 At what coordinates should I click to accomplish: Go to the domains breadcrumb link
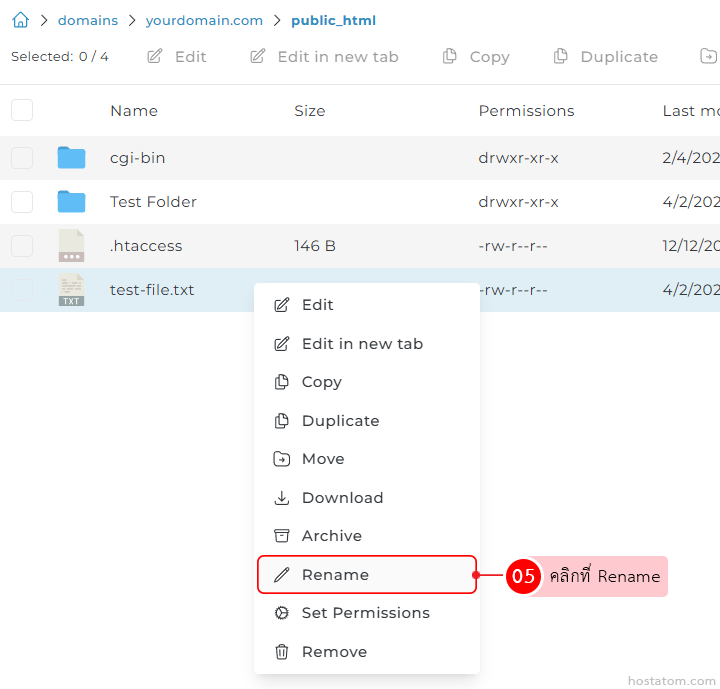click(x=88, y=20)
